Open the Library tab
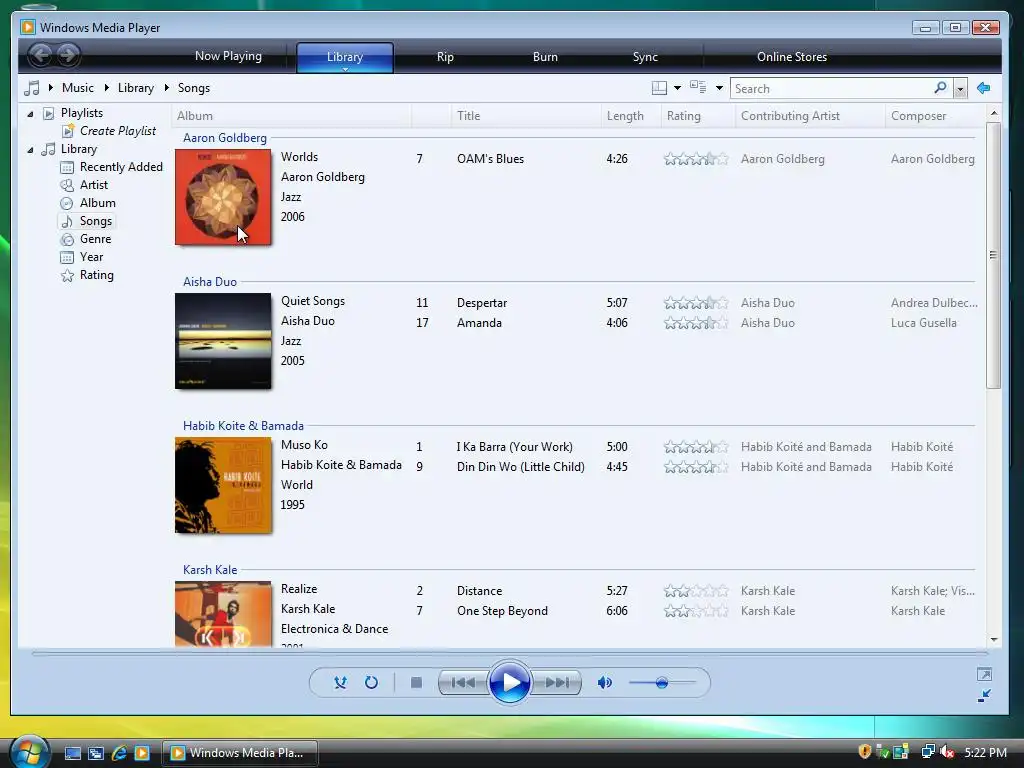This screenshot has width=1024, height=768. 345,57
